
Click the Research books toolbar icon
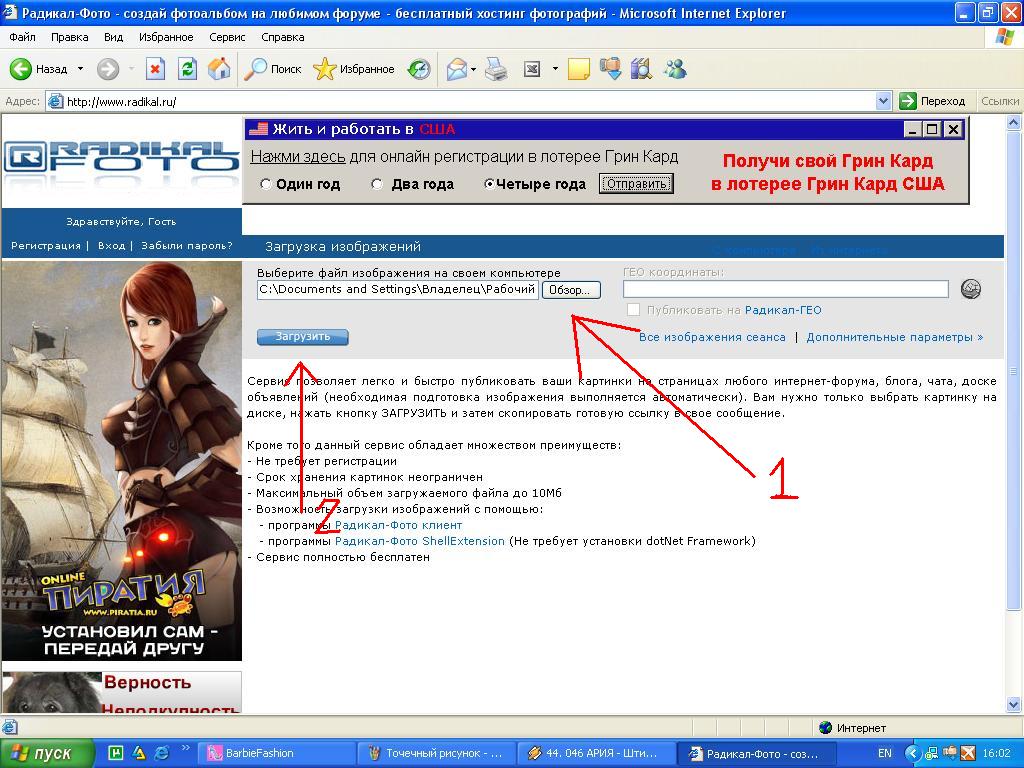(x=641, y=69)
